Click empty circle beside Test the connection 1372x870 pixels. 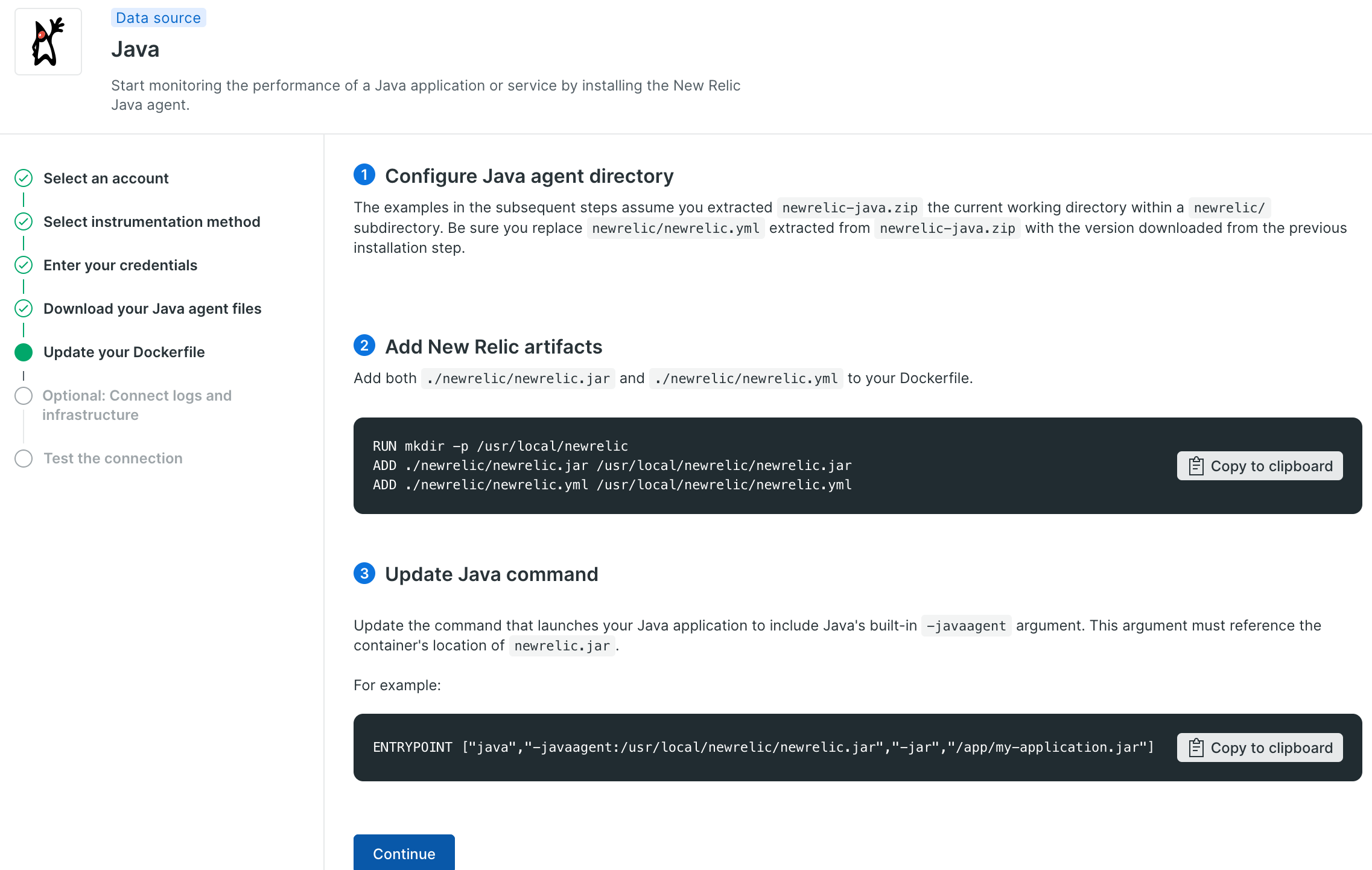[24, 459]
